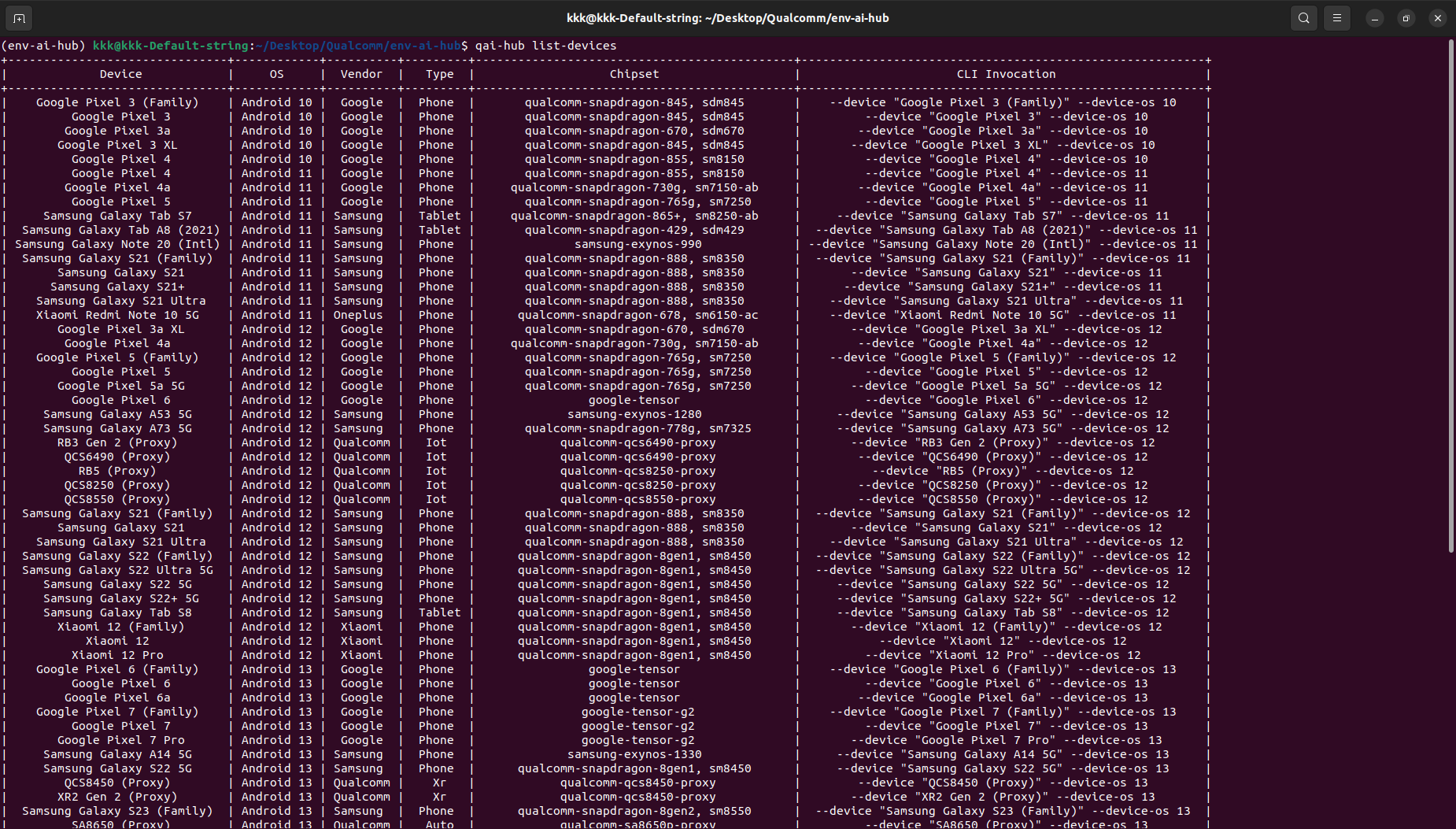1456x829 pixels.
Task: Click the search magnifier icon
Action: point(1304,18)
